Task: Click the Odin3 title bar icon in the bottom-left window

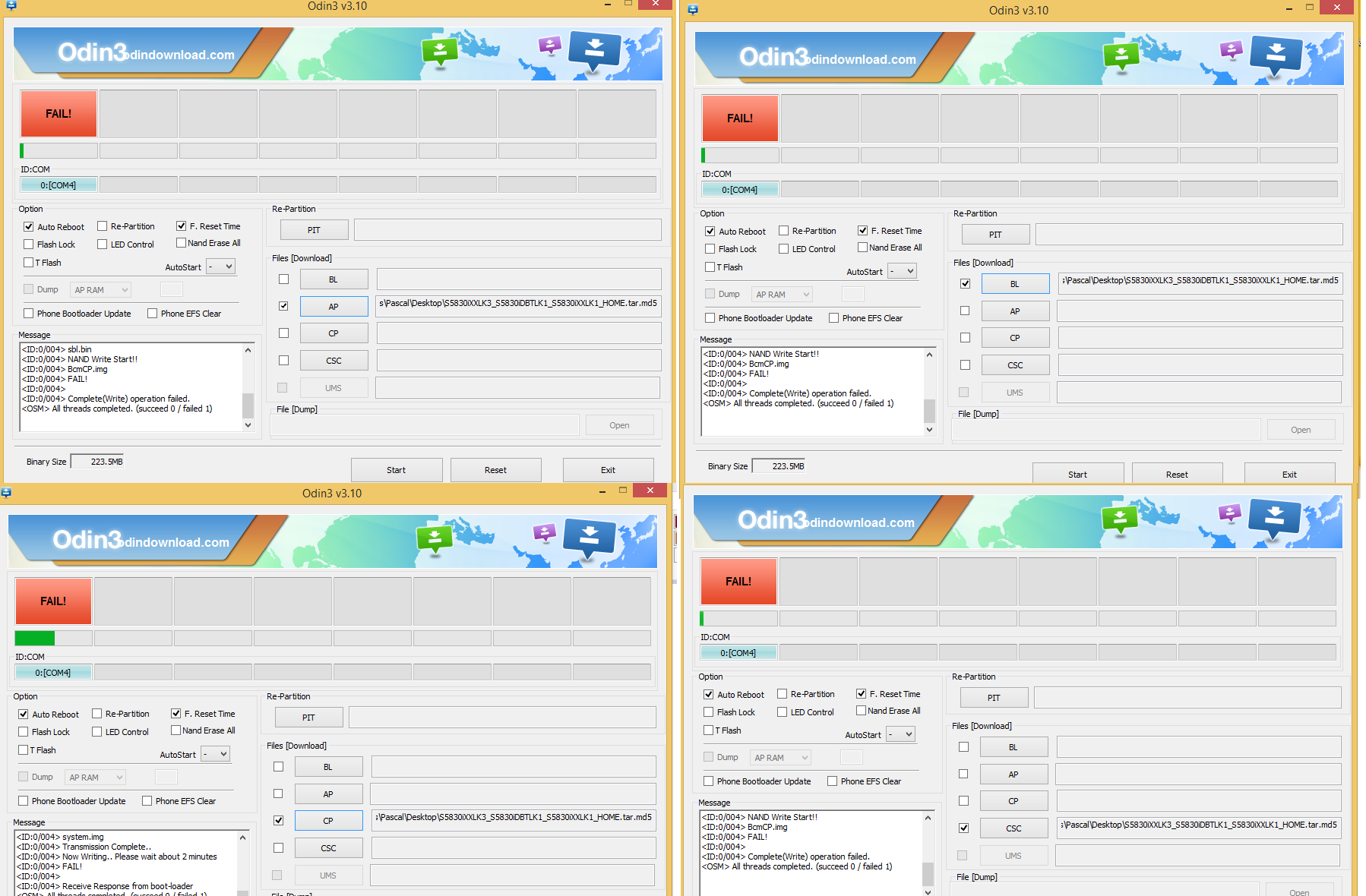Action: point(6,493)
